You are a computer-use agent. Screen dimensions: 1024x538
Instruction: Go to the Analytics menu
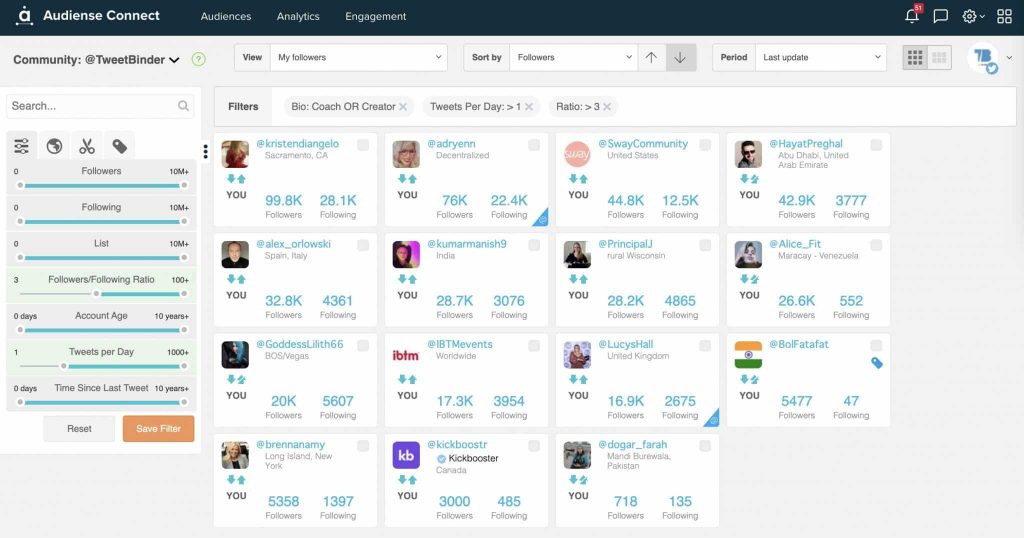tap(298, 16)
